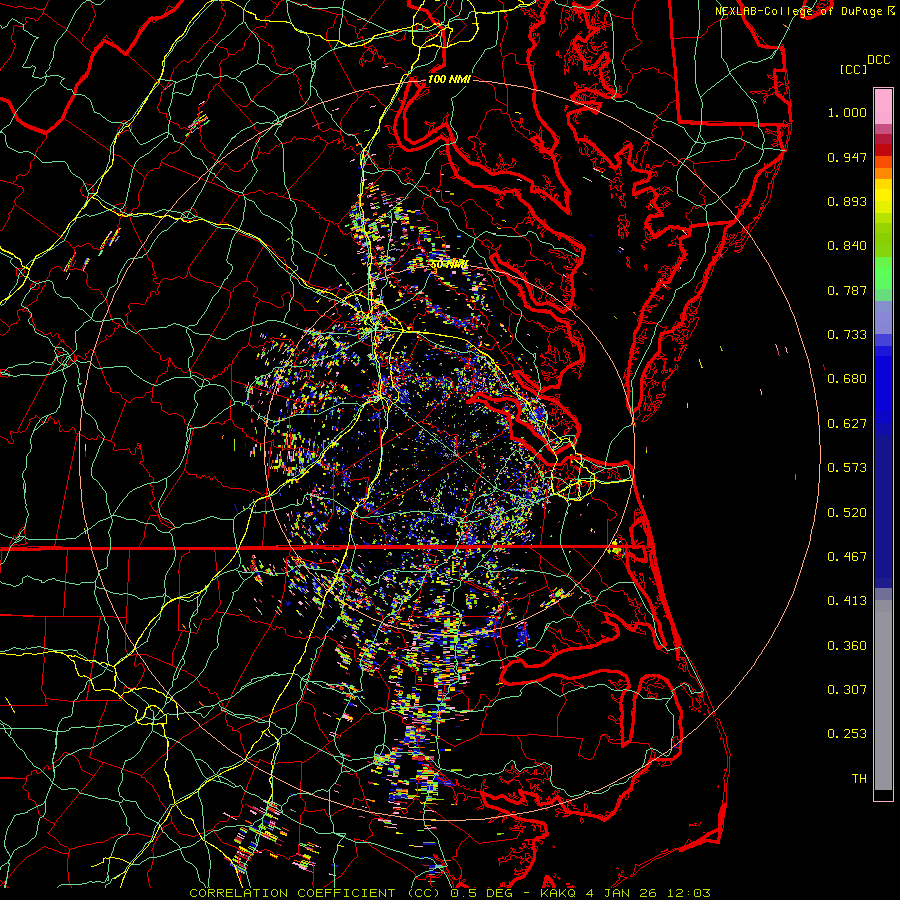Click the 0.733 legend value
The width and height of the screenshot is (900, 900).
pyautogui.click(x=847, y=335)
